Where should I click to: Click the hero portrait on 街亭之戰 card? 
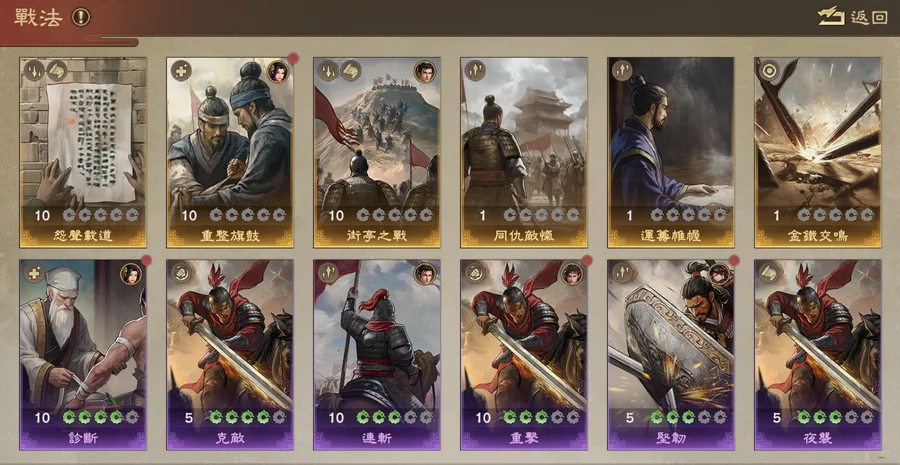point(425,72)
